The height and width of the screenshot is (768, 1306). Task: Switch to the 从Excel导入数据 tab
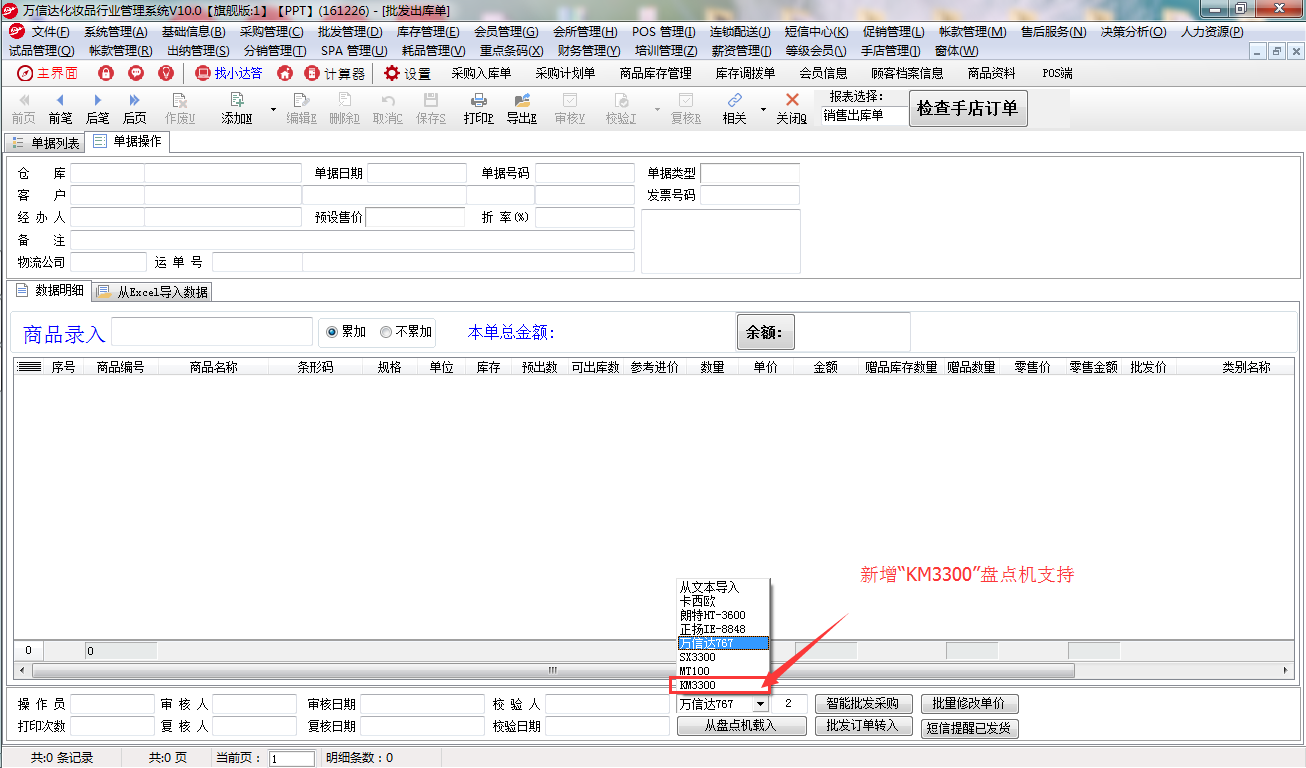pyautogui.click(x=152, y=292)
